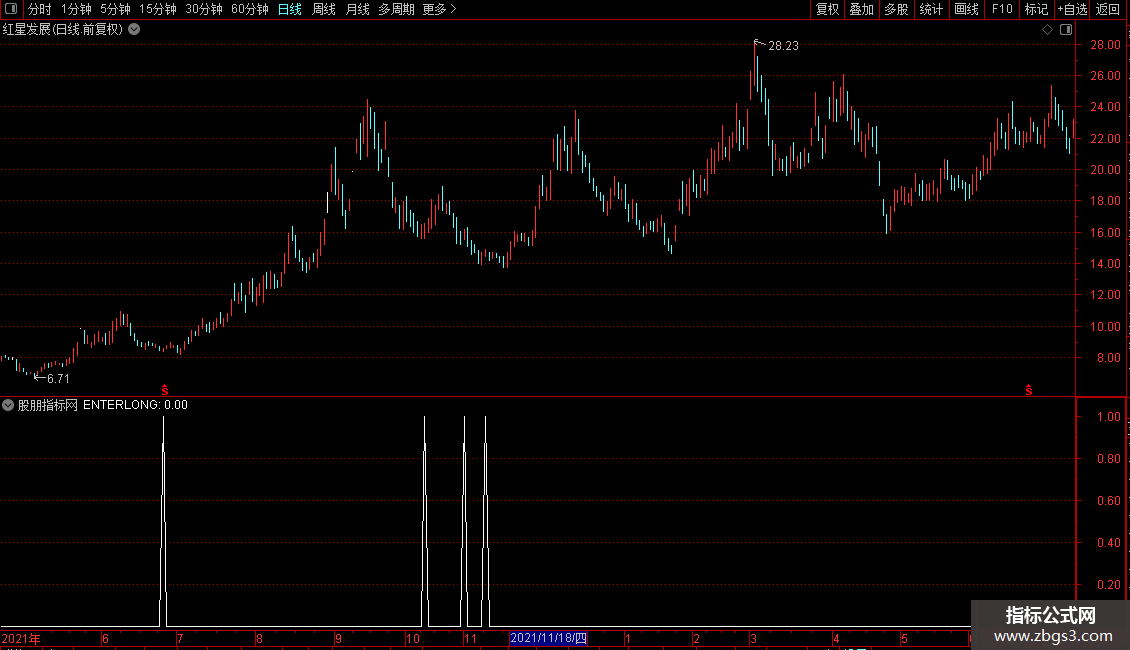Select the 5分钟 period tab
Viewport: 1130px width, 650px height.
[115, 9]
